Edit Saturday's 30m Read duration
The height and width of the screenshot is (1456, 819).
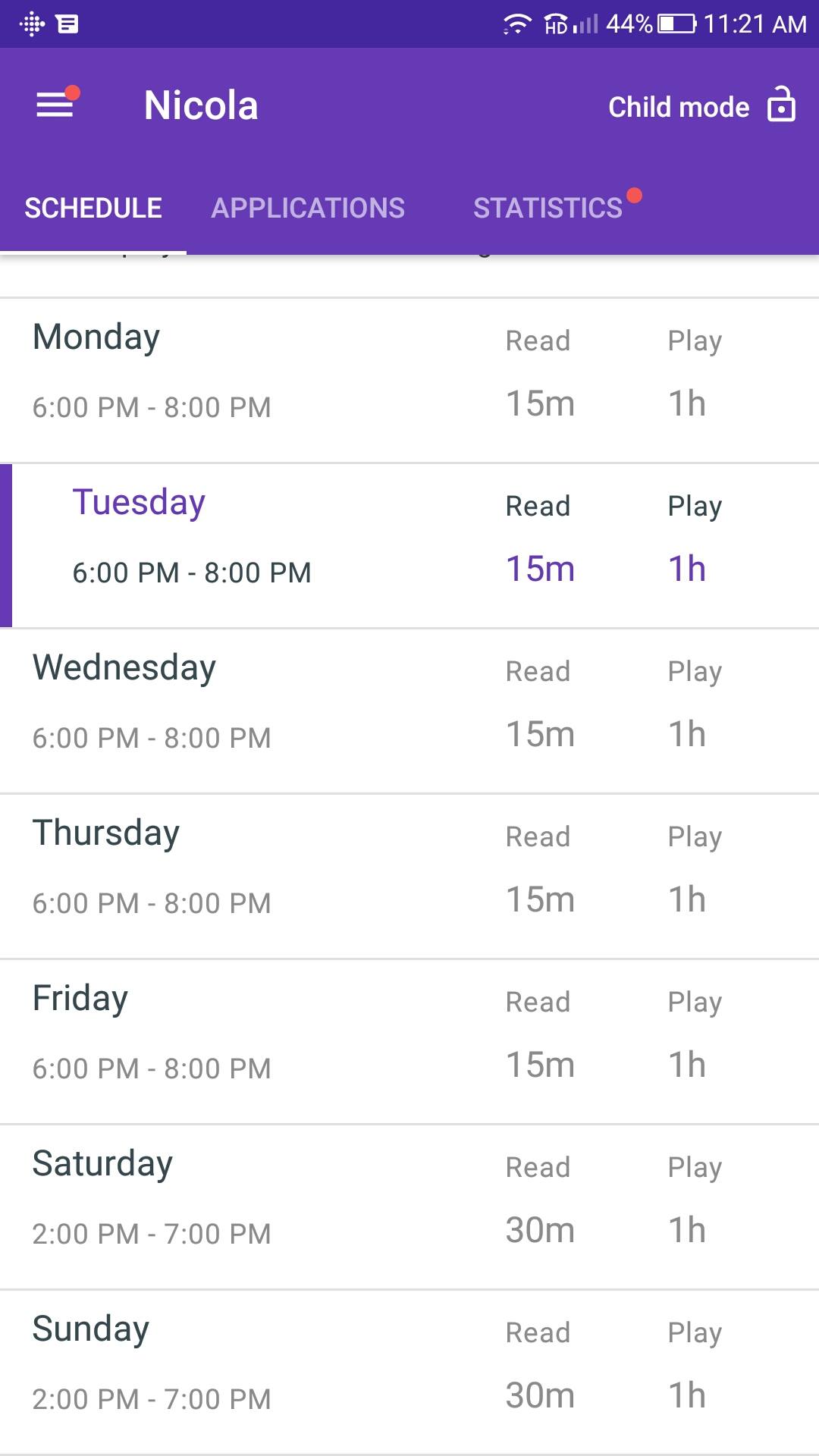(x=540, y=1231)
